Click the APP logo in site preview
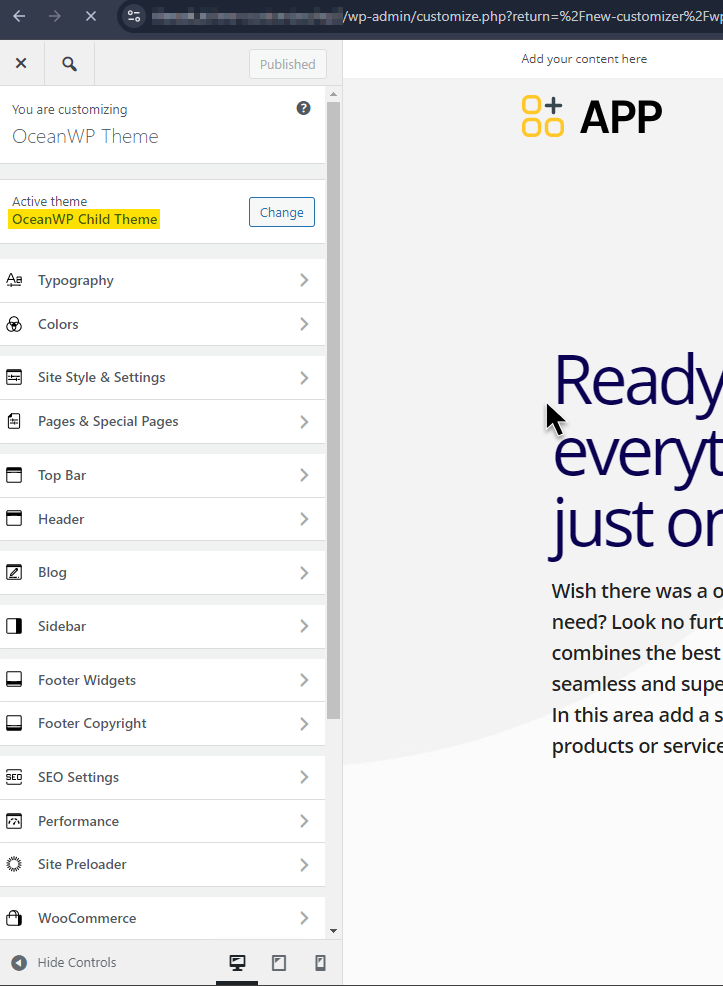The height and width of the screenshot is (986, 723). tap(592, 117)
